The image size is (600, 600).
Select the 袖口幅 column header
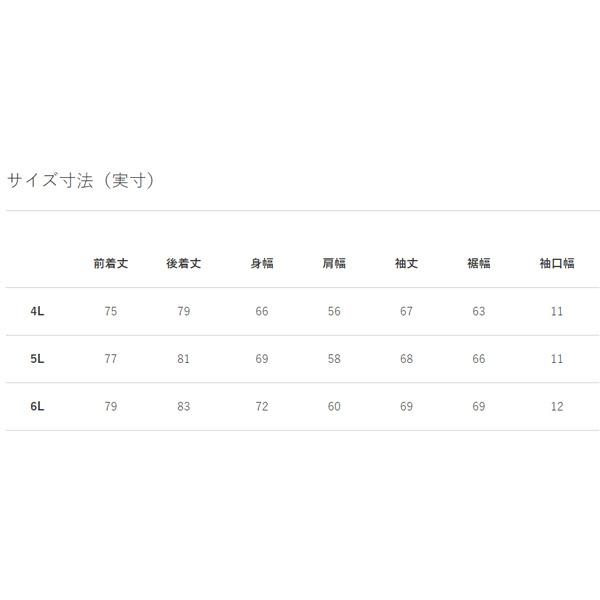(557, 264)
